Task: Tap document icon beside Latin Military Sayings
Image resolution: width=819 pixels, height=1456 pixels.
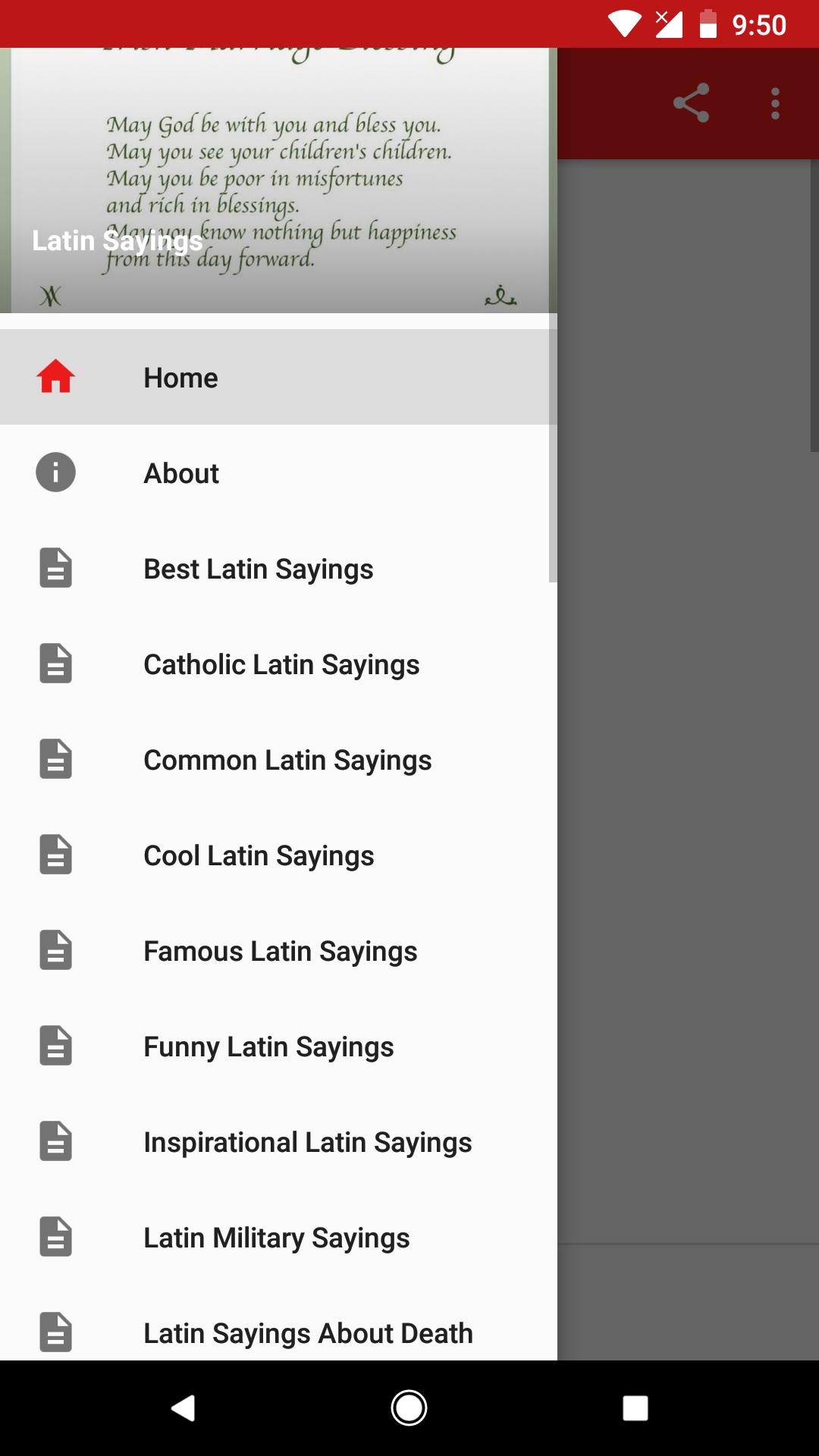Action: click(55, 1237)
